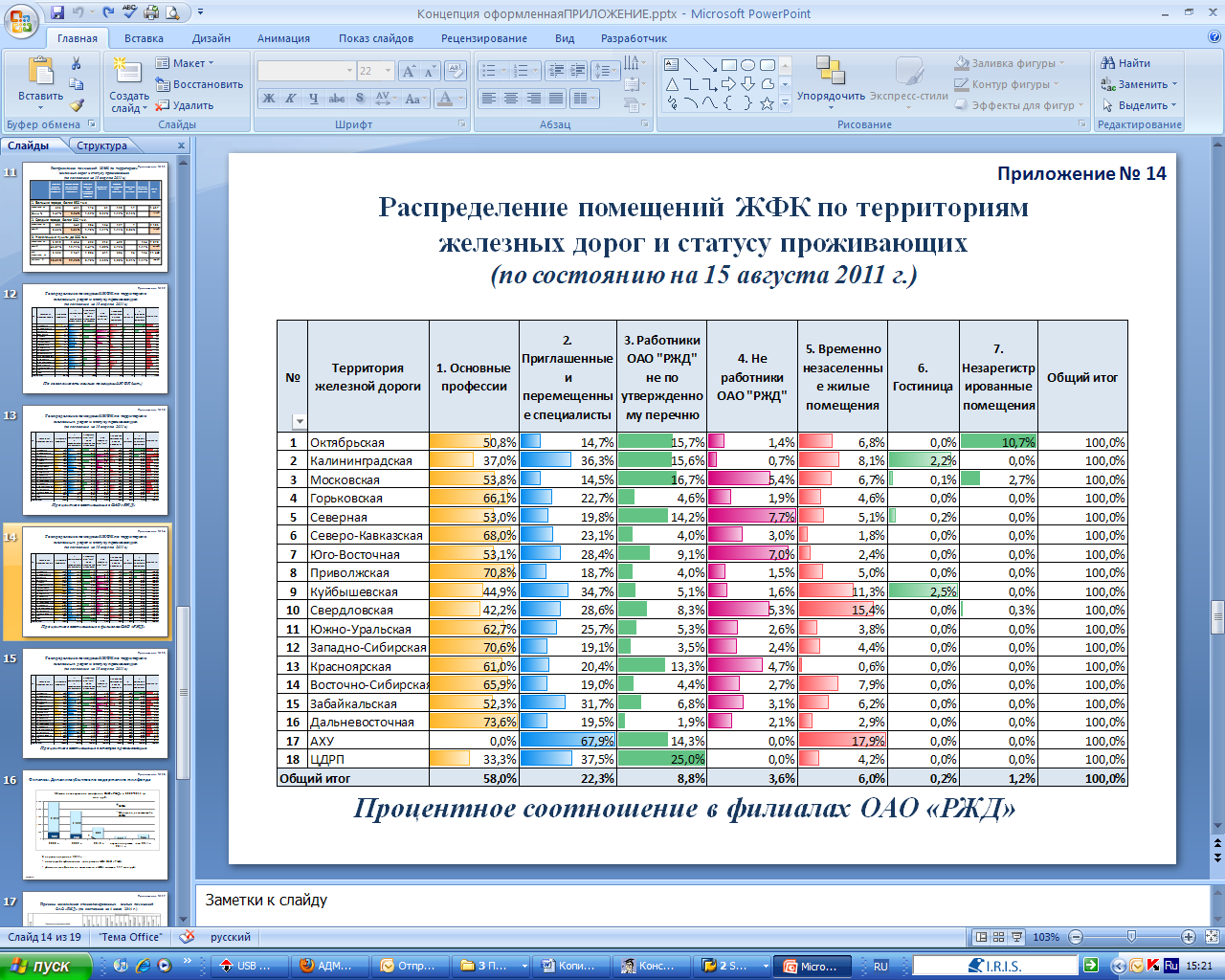This screenshot has height=980, width=1225.
Task: Click the Quick Print icon
Action: click(151, 13)
